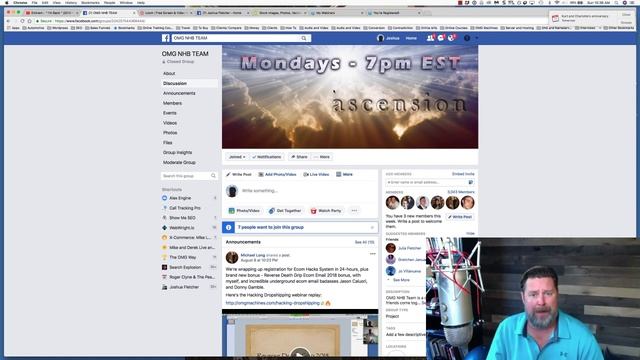Open the Joined dropdown button

click(x=237, y=157)
